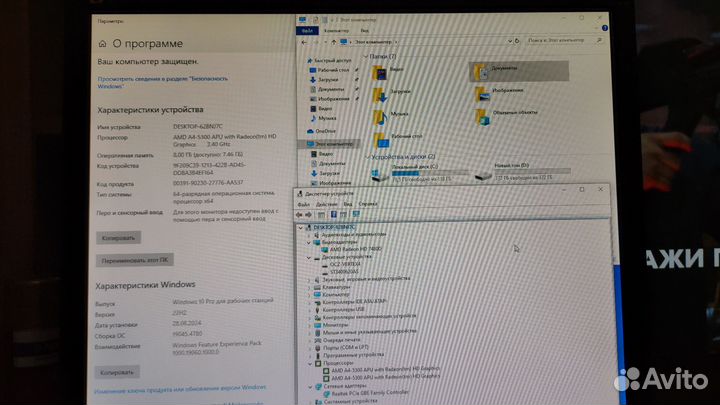Screen dimensions: 720x405
Task: Collapse the Папки (7) group in Explorer
Action: point(366,56)
